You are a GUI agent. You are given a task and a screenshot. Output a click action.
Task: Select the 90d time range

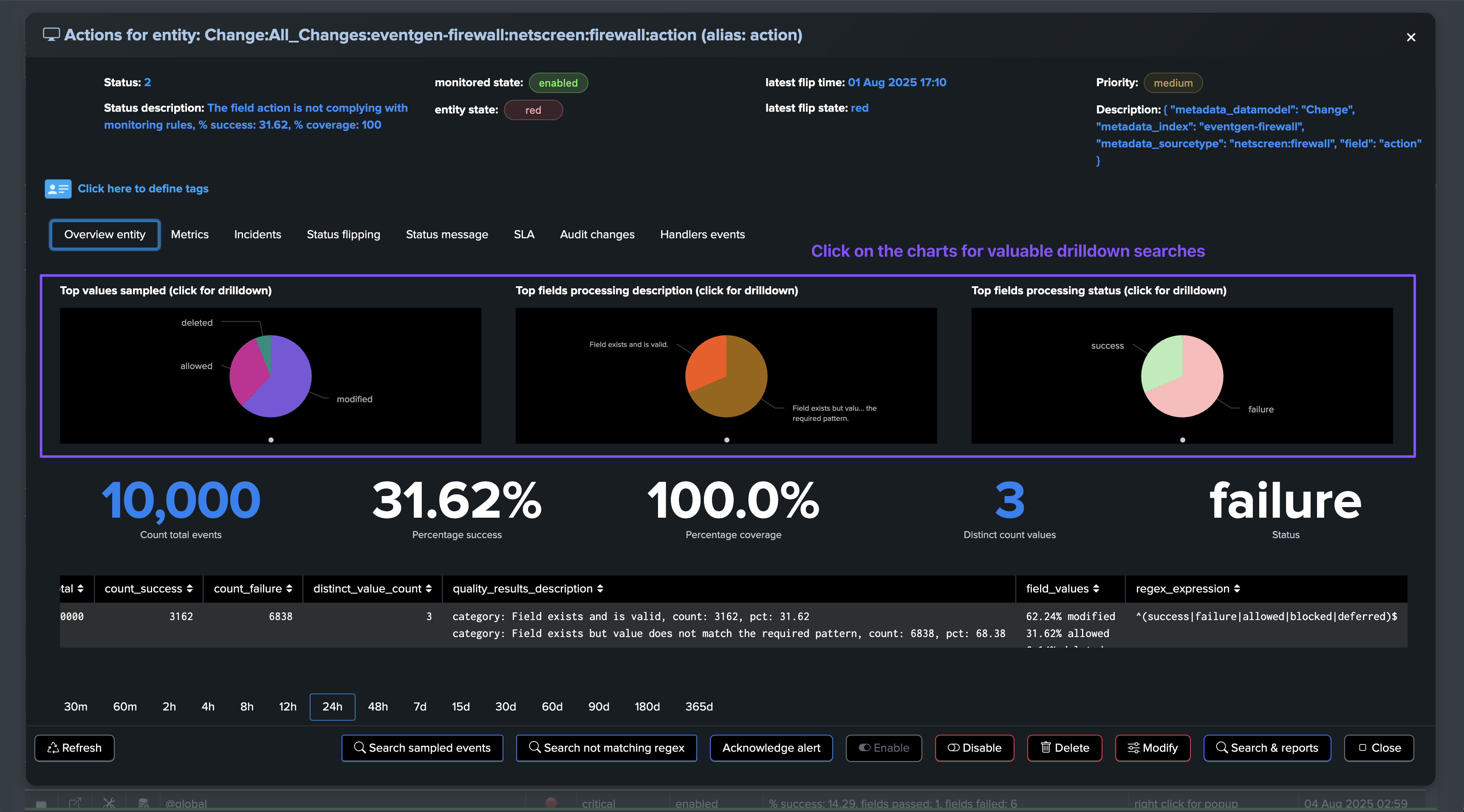point(599,706)
